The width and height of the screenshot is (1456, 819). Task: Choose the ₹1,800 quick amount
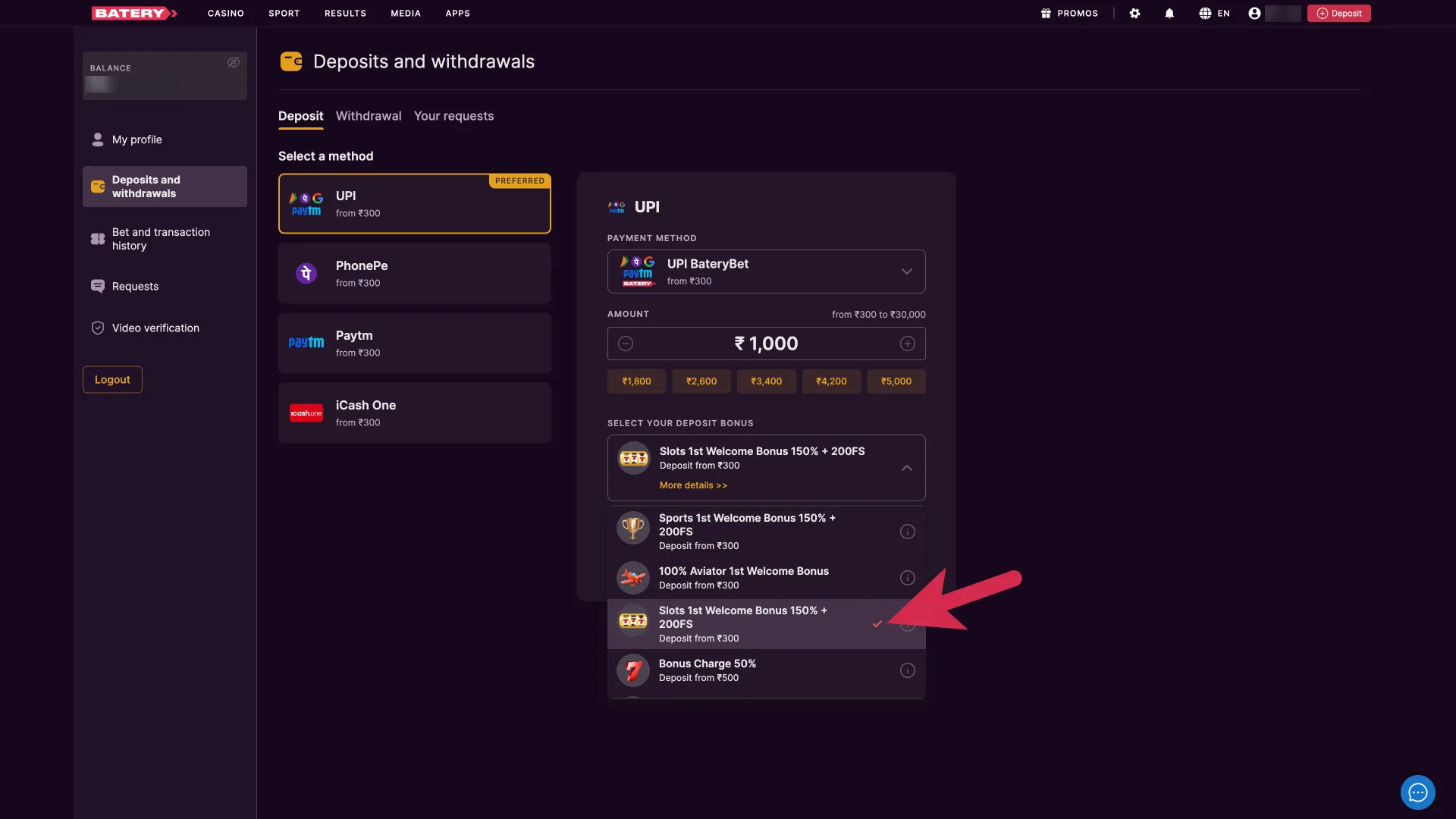point(636,381)
